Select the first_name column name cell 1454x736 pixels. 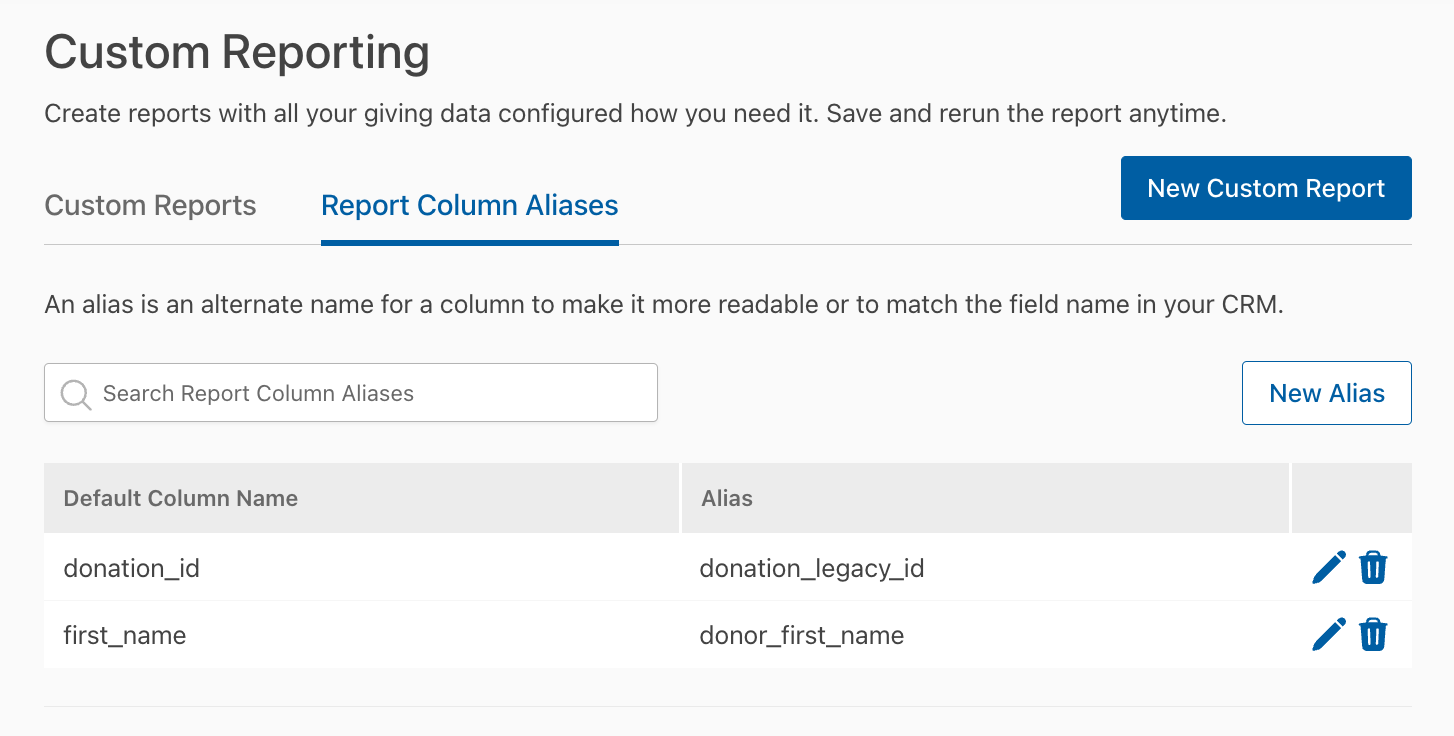tap(361, 635)
